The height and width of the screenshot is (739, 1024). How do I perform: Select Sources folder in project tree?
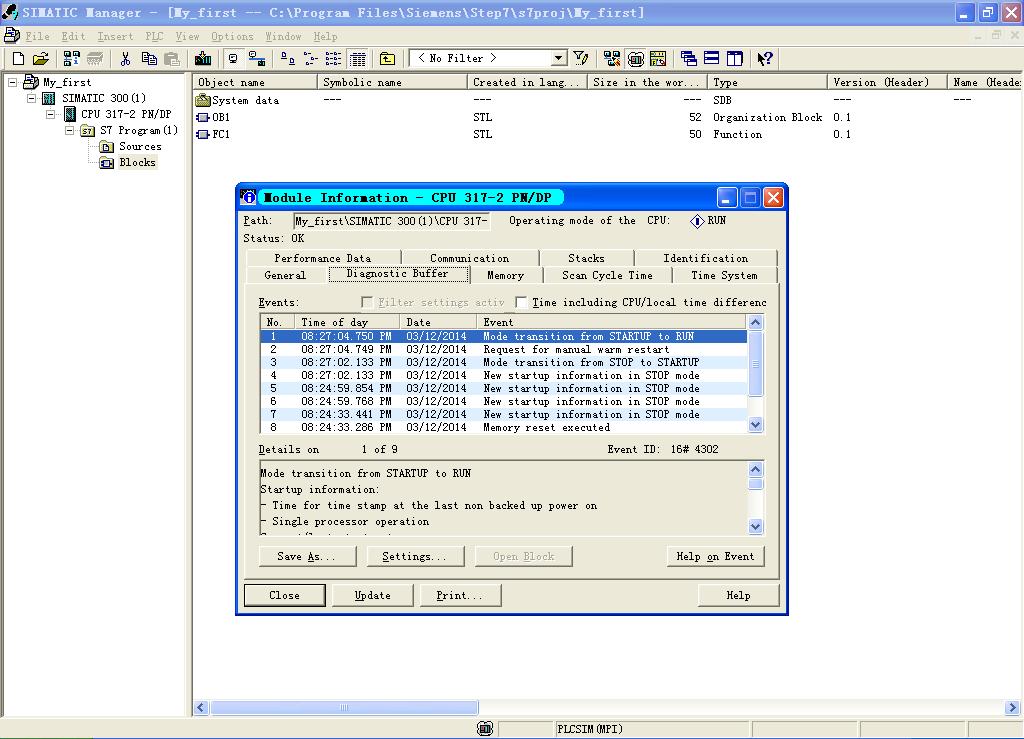pos(139,146)
